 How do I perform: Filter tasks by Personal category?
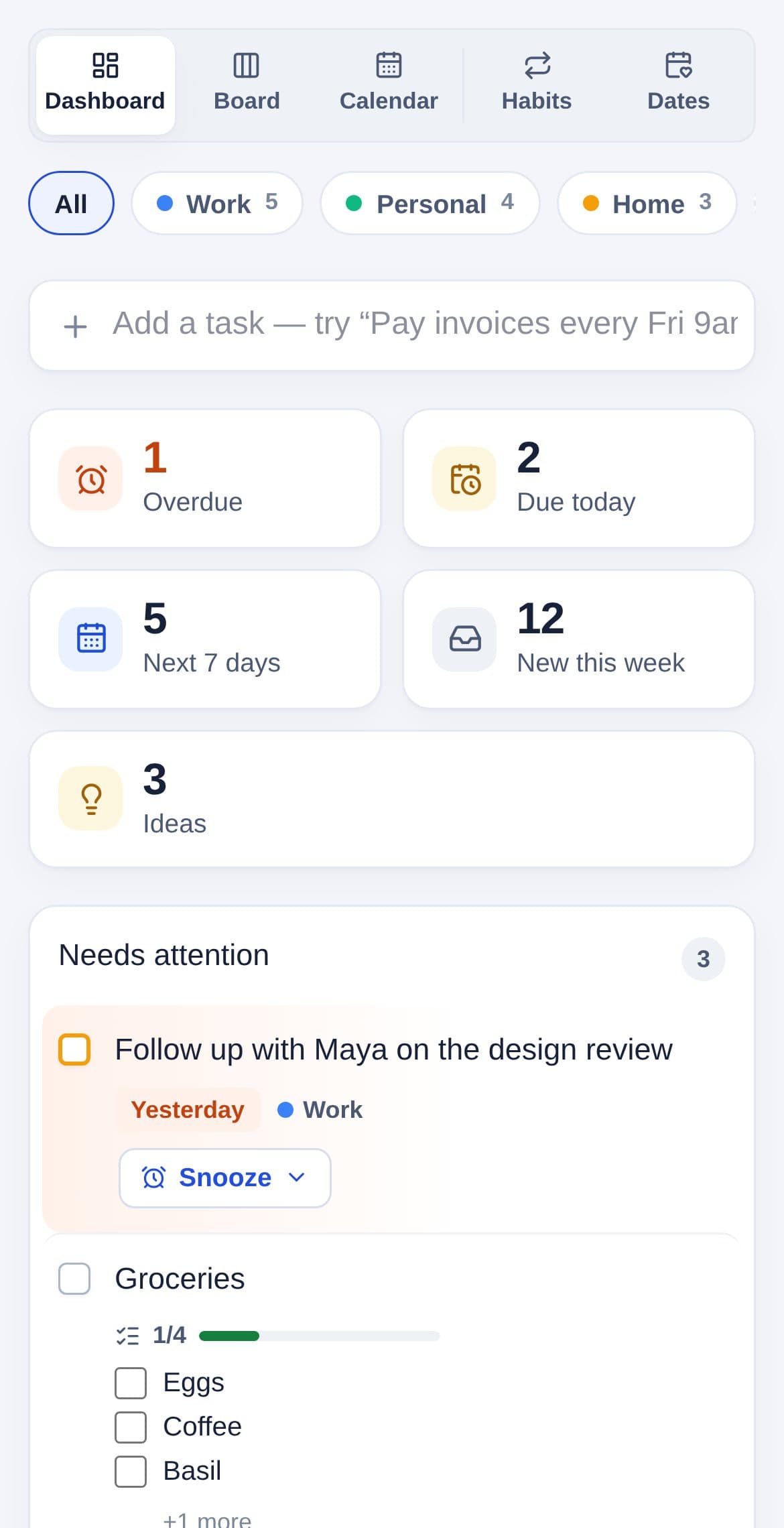(430, 203)
